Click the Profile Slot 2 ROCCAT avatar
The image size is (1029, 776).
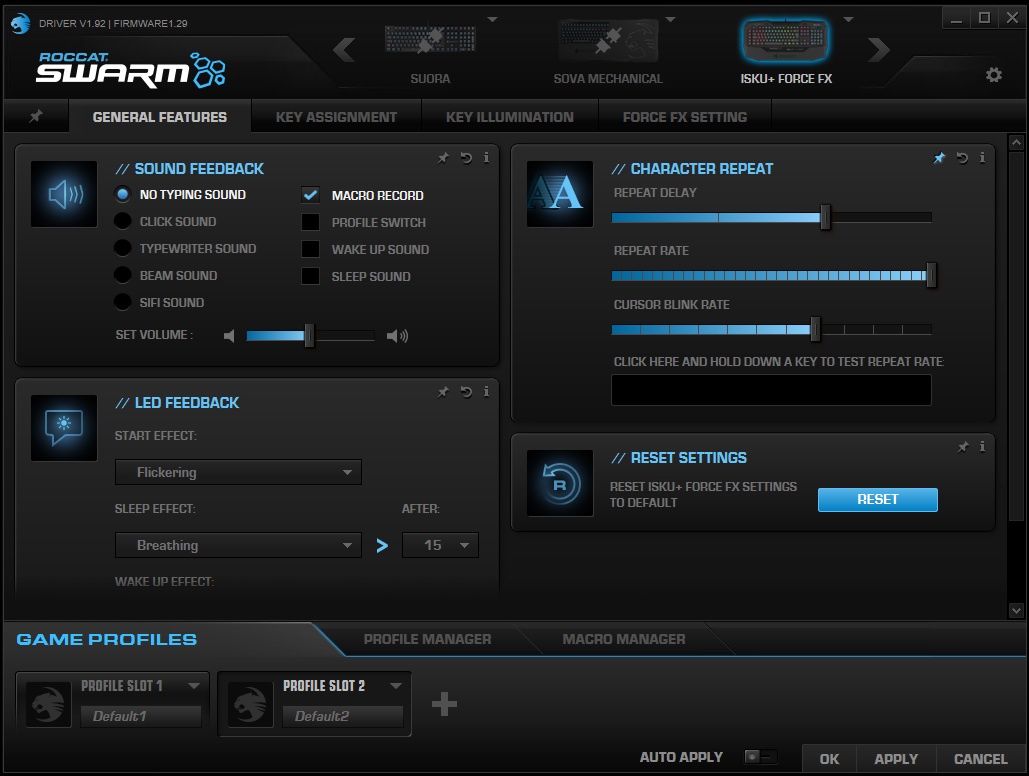(250, 704)
